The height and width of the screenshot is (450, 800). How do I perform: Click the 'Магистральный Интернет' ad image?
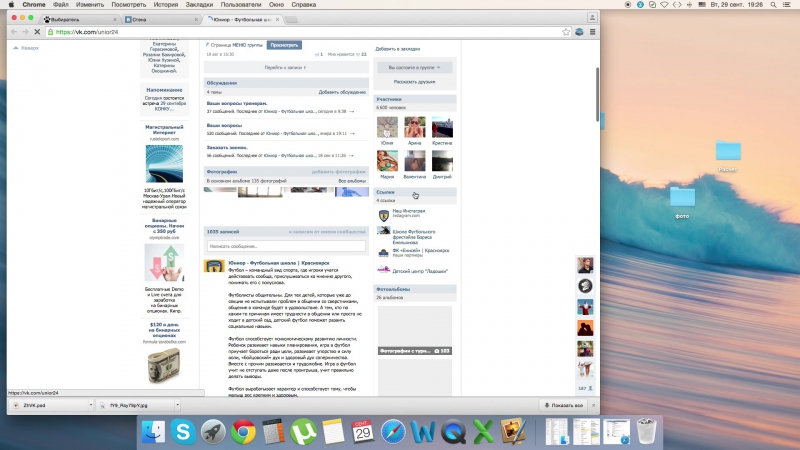pos(164,164)
